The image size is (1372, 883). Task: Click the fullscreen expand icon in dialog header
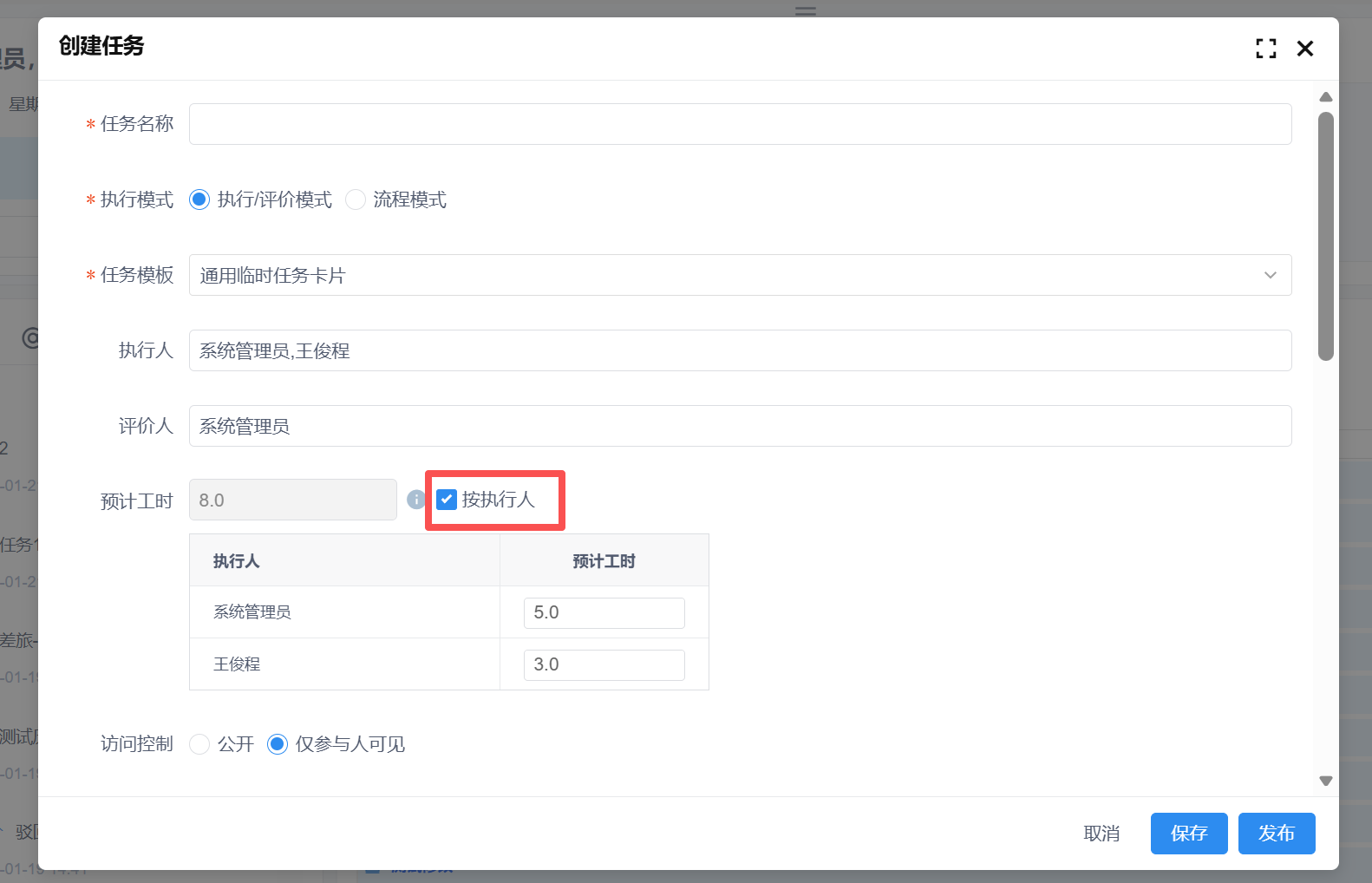click(1265, 49)
